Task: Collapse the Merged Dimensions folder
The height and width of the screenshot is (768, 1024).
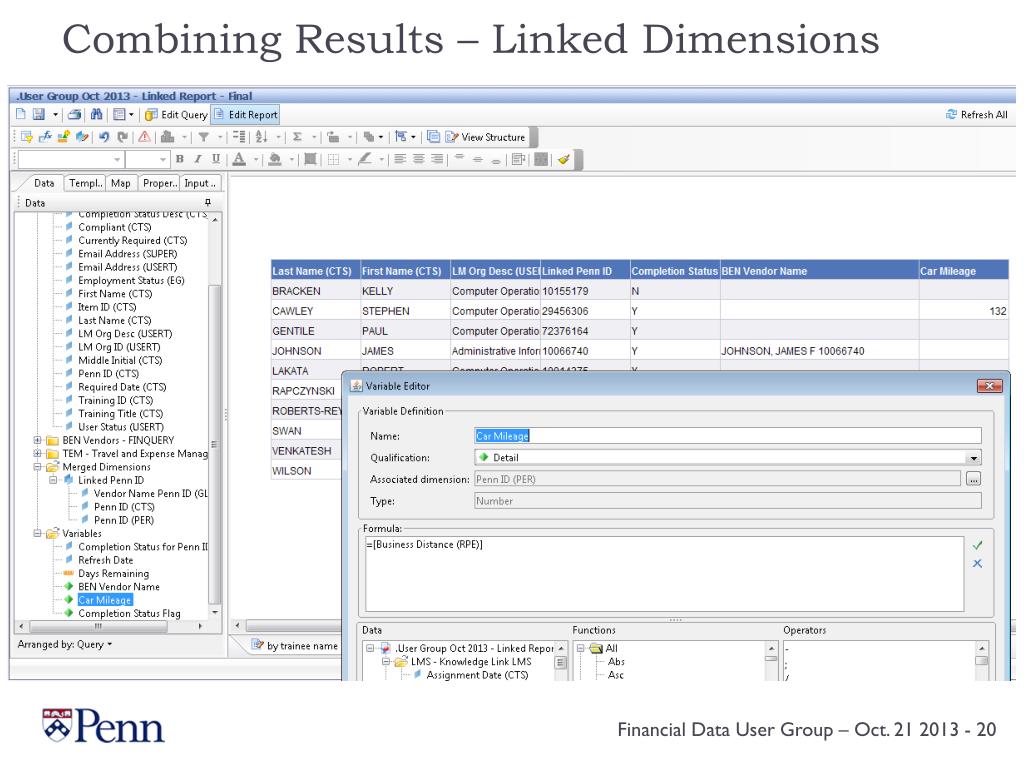Action: [38, 467]
